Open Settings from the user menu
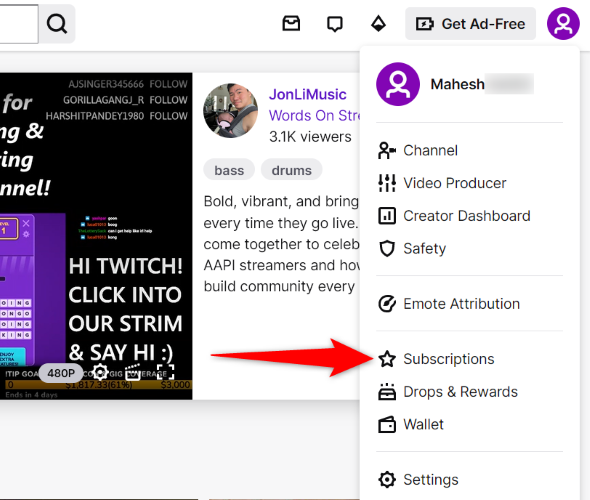590x500 pixels. pyautogui.click(x=469, y=480)
